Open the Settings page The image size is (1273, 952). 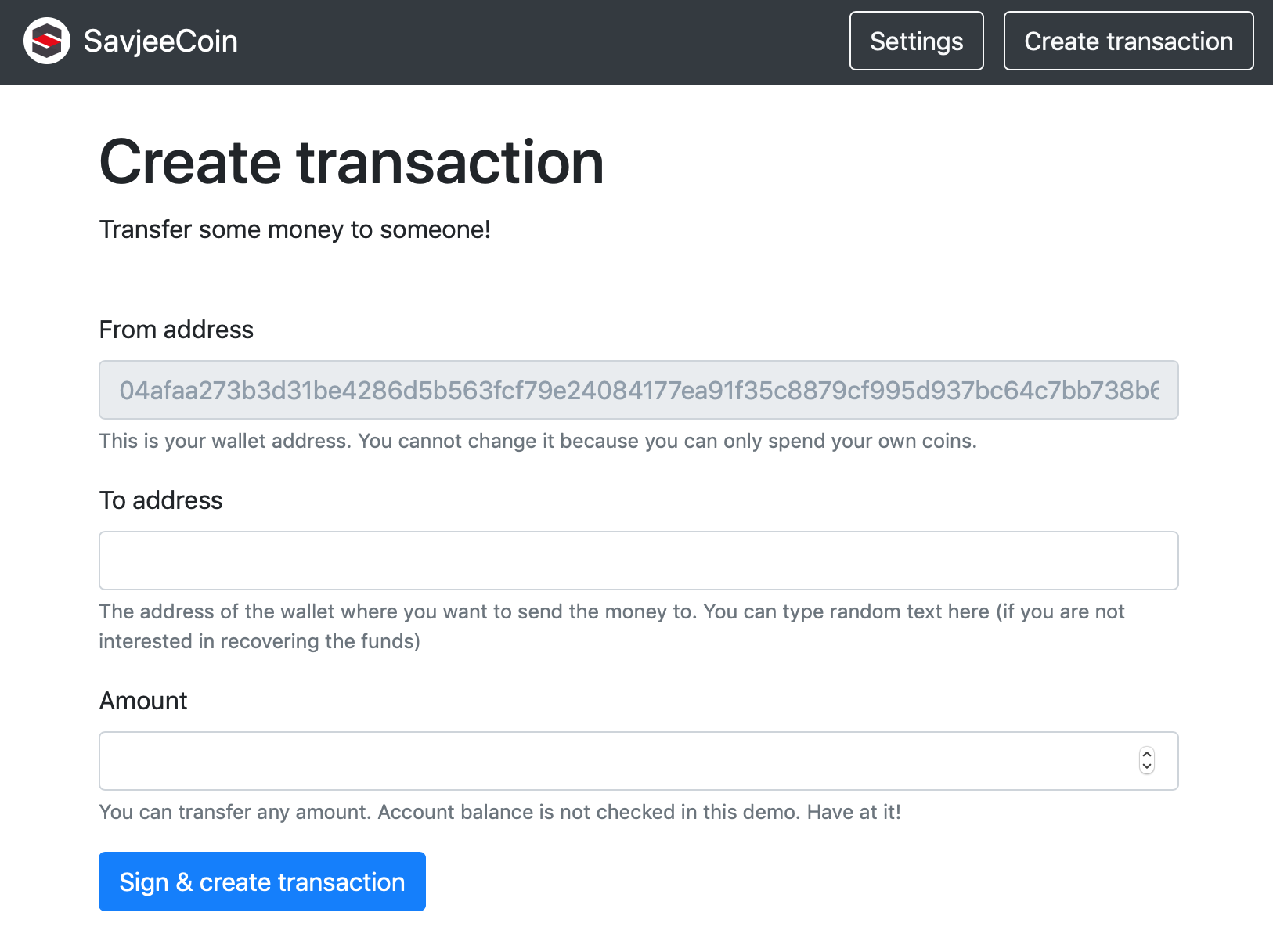pos(916,41)
